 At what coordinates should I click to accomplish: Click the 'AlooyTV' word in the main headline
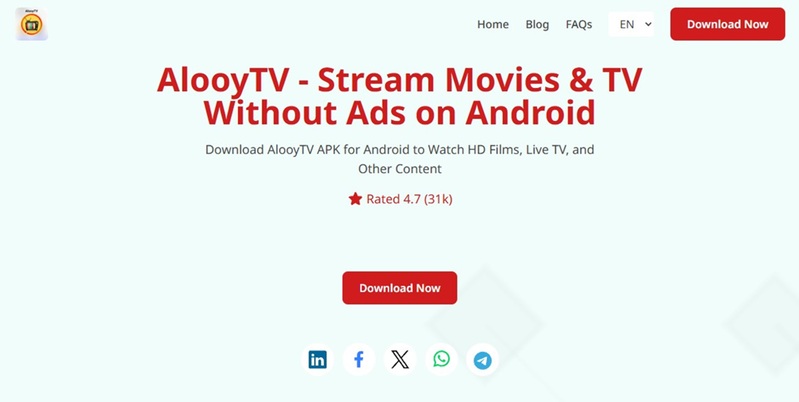(223, 81)
